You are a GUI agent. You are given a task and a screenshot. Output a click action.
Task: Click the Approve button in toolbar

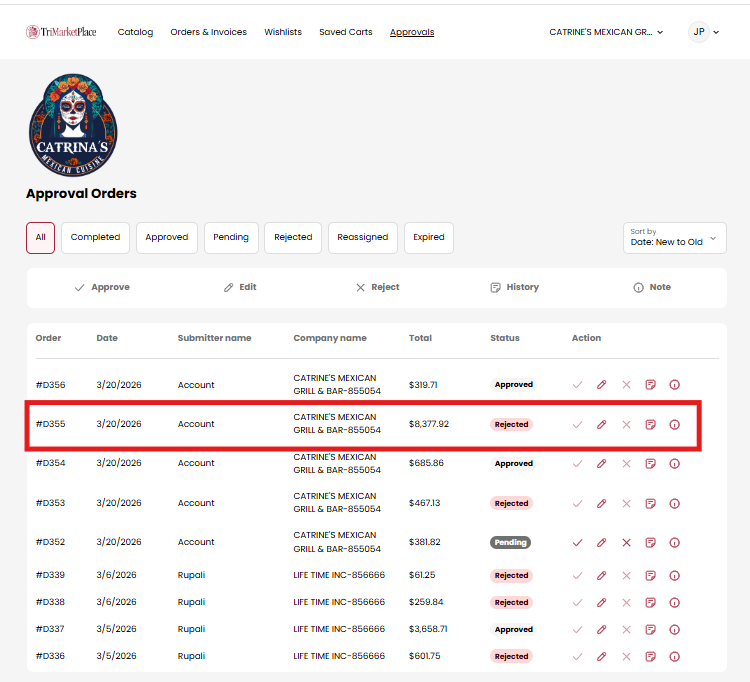[x=102, y=287]
